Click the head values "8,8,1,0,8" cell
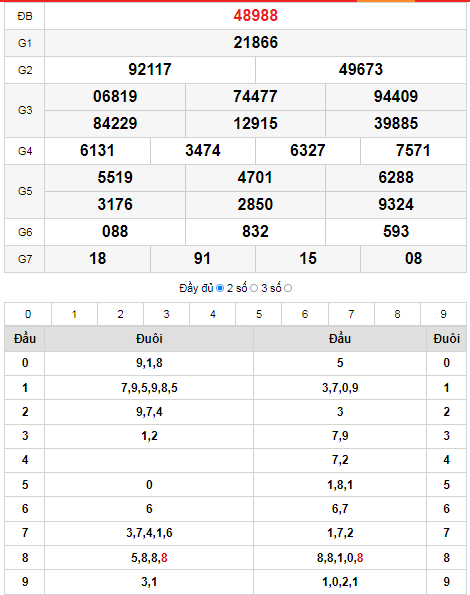The image size is (470, 595). 340,558
